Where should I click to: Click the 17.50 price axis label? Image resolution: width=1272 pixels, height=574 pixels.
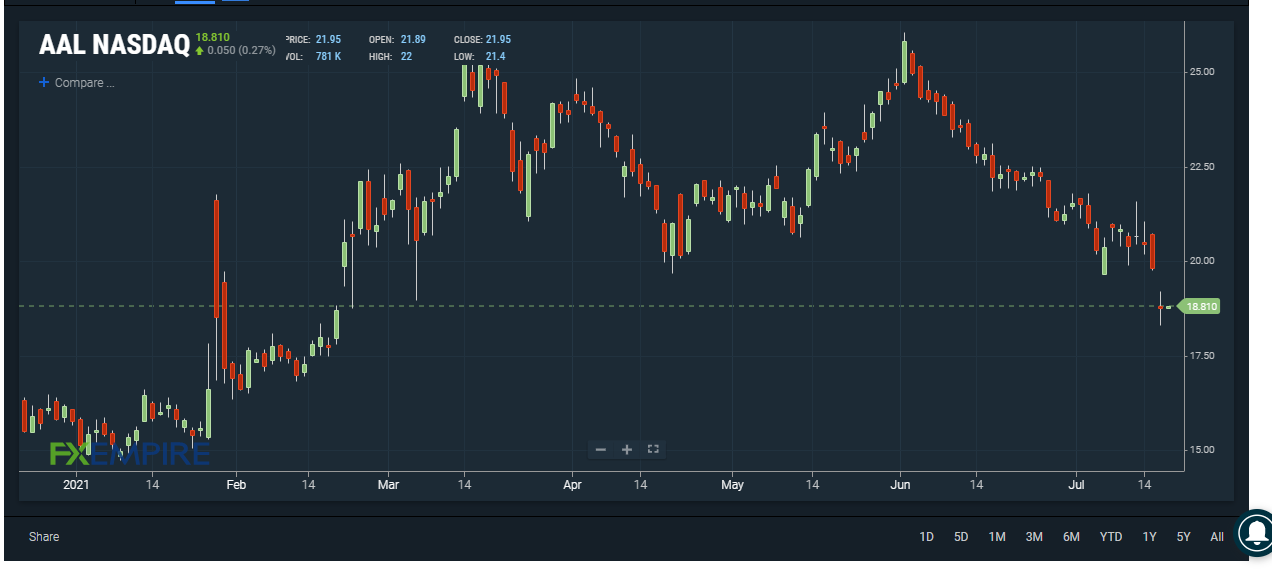click(1201, 356)
